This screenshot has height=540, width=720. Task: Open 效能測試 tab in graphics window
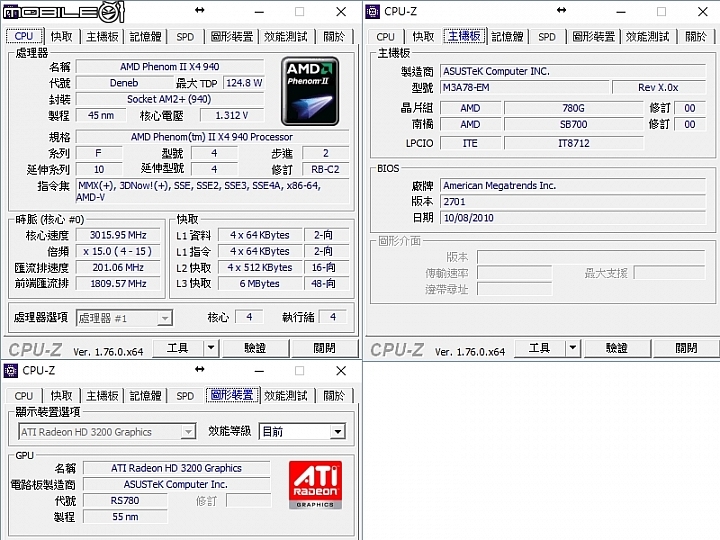pyautogui.click(x=286, y=395)
